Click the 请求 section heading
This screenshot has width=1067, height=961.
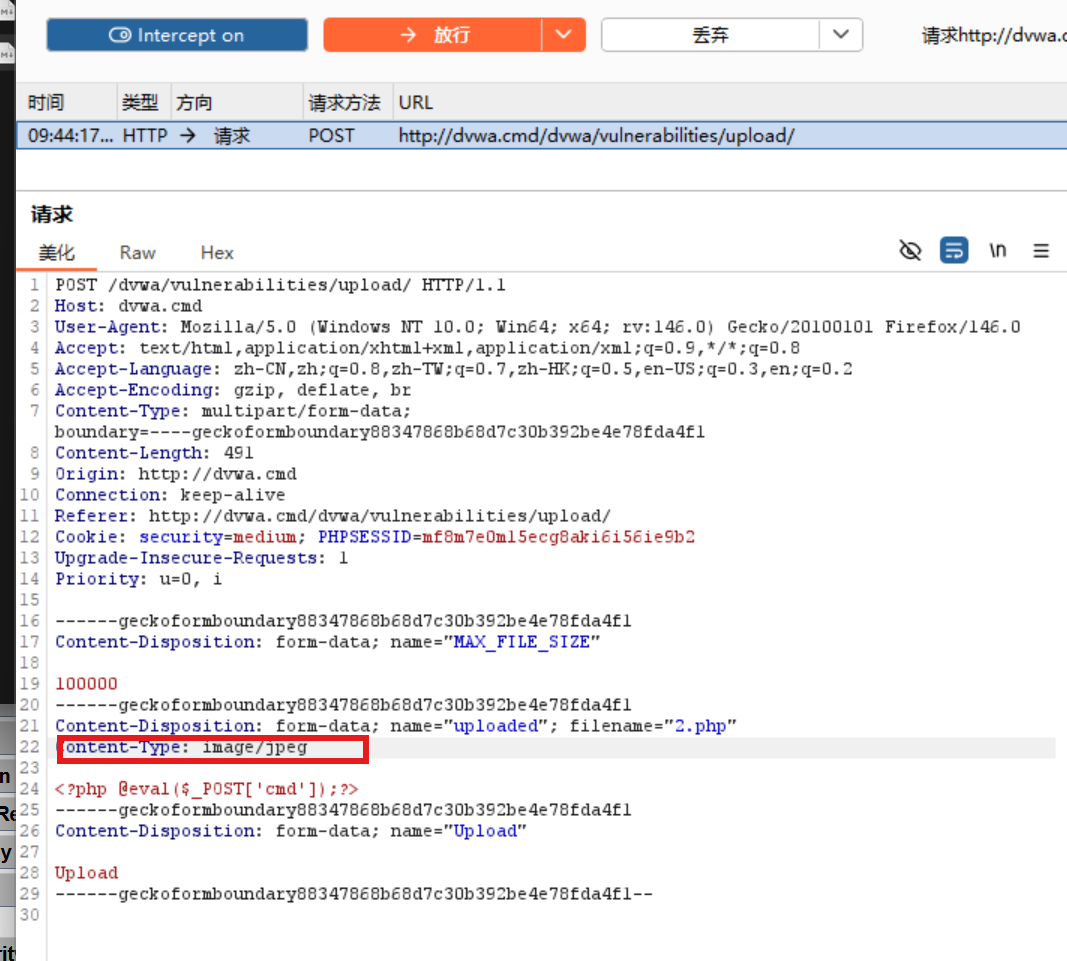[52, 214]
